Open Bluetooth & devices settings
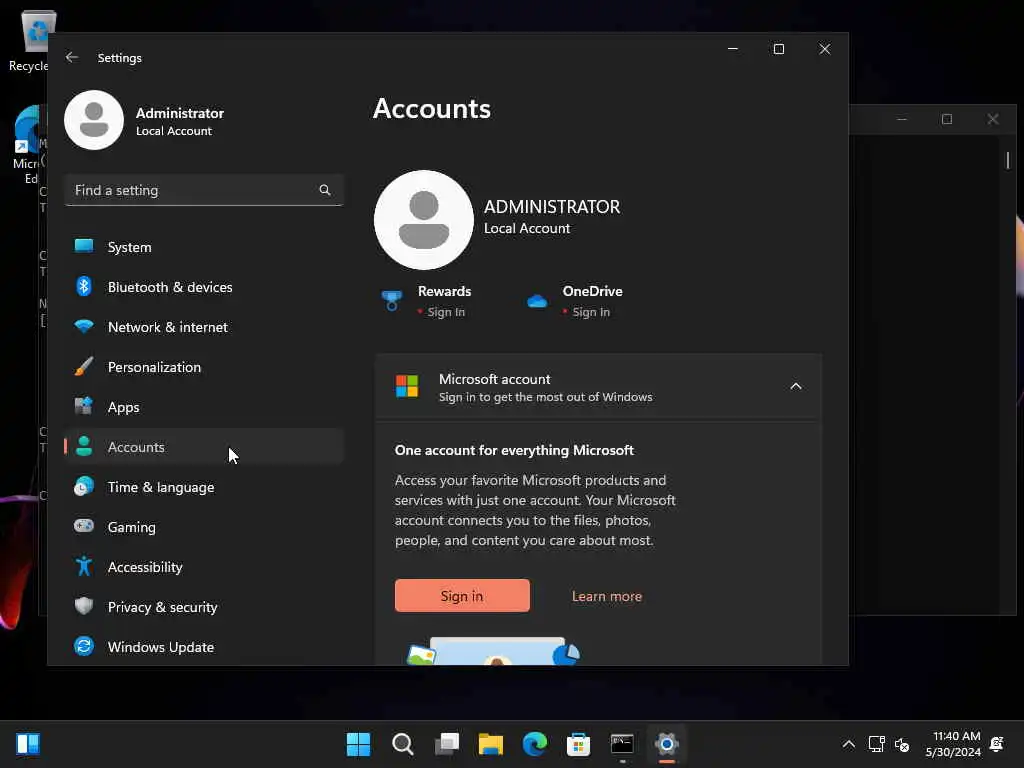 click(204, 287)
